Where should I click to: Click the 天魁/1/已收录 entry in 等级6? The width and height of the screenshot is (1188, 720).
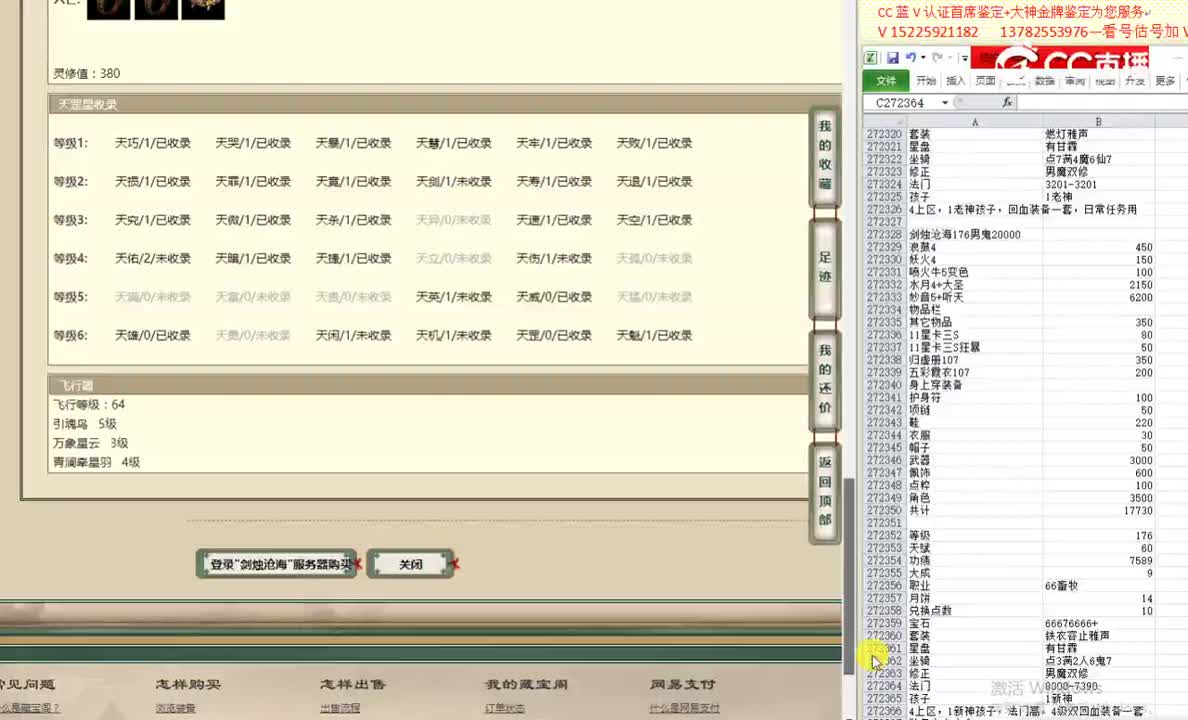[x=655, y=335]
